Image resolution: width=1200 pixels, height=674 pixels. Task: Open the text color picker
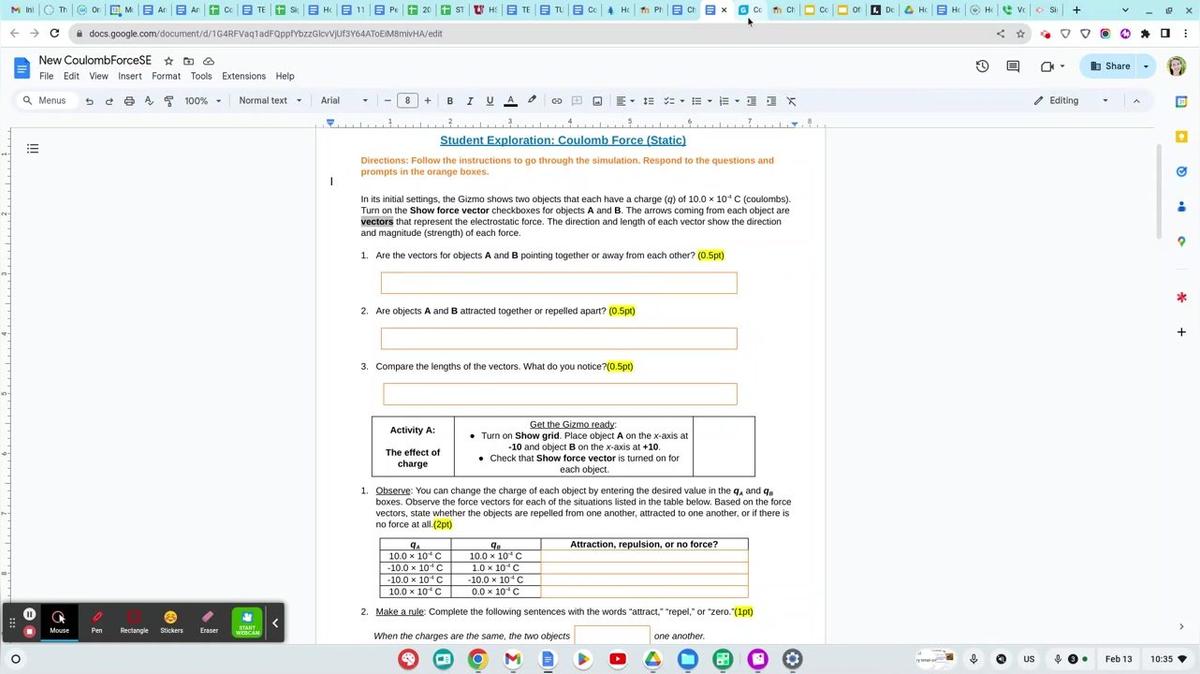[x=510, y=101]
